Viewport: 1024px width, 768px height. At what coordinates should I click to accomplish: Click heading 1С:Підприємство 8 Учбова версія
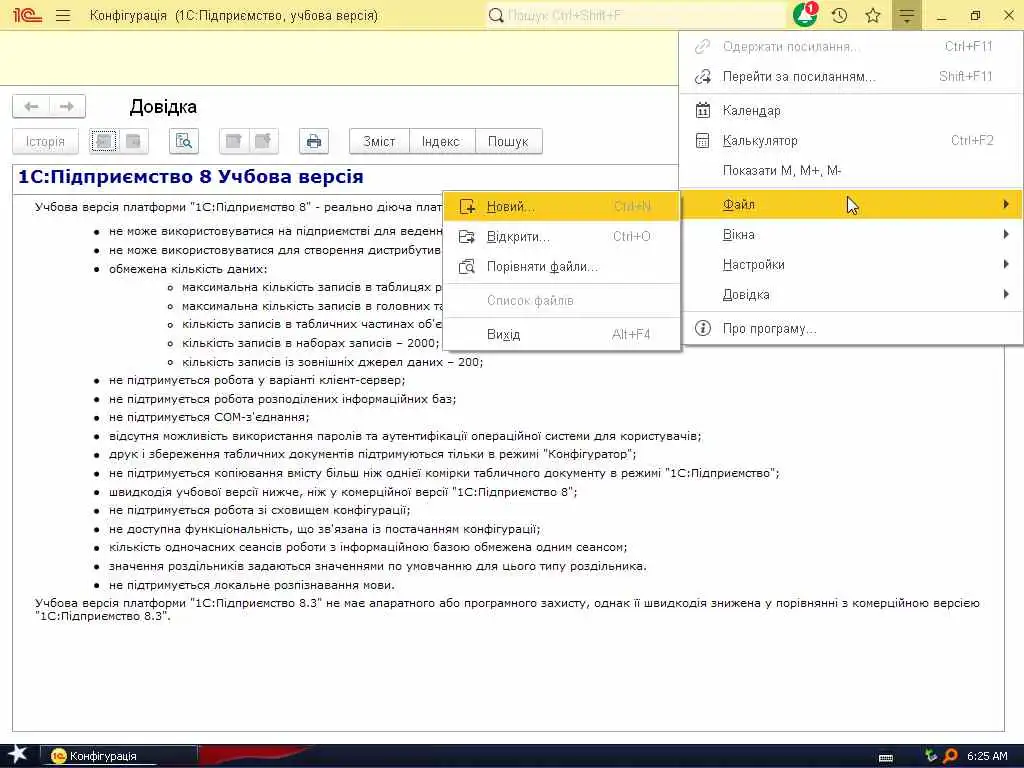[x=191, y=177]
